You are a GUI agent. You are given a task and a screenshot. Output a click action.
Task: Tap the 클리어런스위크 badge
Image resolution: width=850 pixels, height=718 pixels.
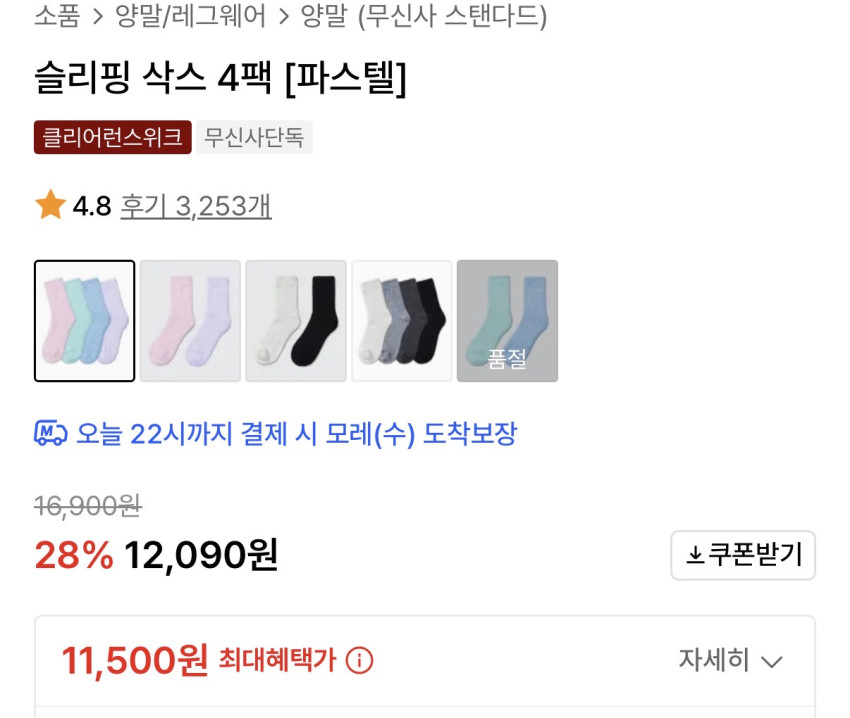pos(112,137)
